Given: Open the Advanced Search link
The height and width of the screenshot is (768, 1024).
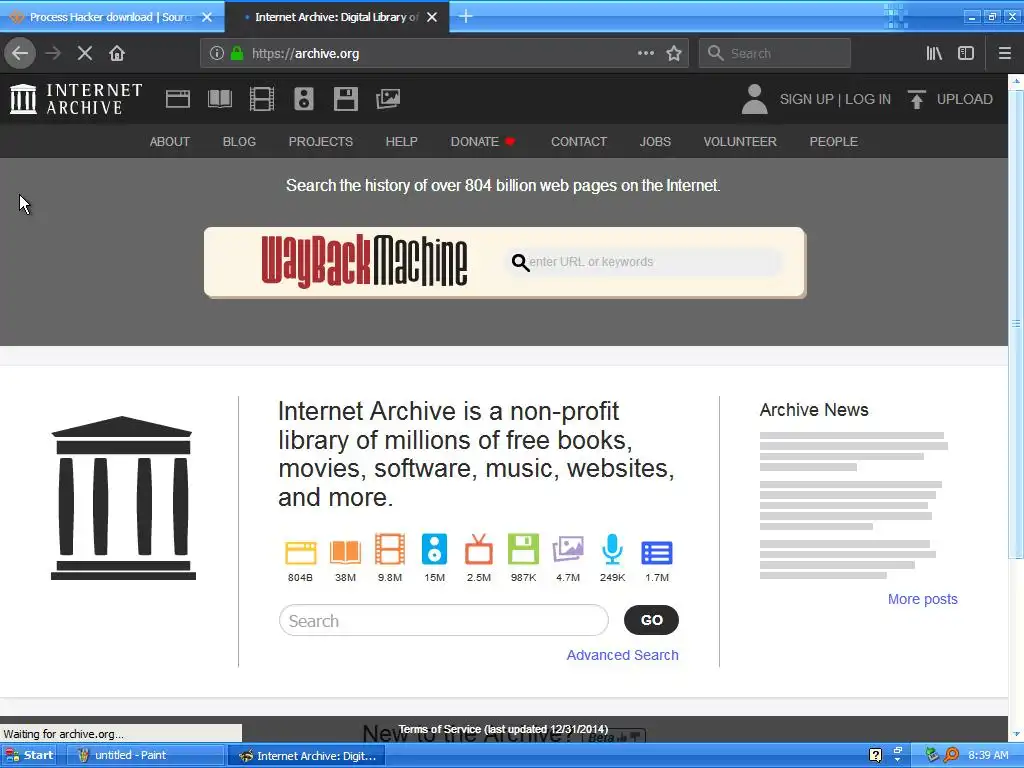Looking at the screenshot, I should coord(622,655).
